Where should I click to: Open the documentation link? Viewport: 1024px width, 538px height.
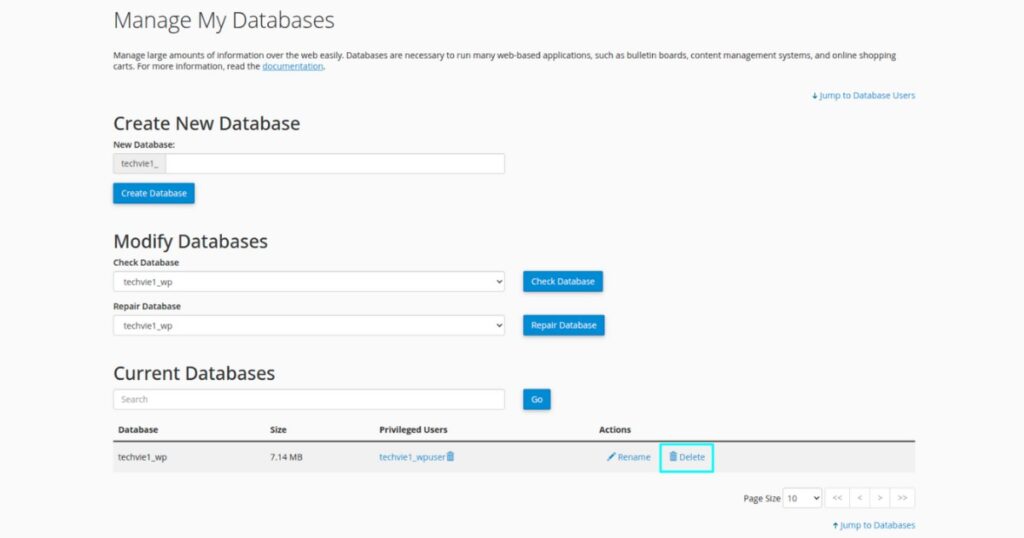coord(292,66)
